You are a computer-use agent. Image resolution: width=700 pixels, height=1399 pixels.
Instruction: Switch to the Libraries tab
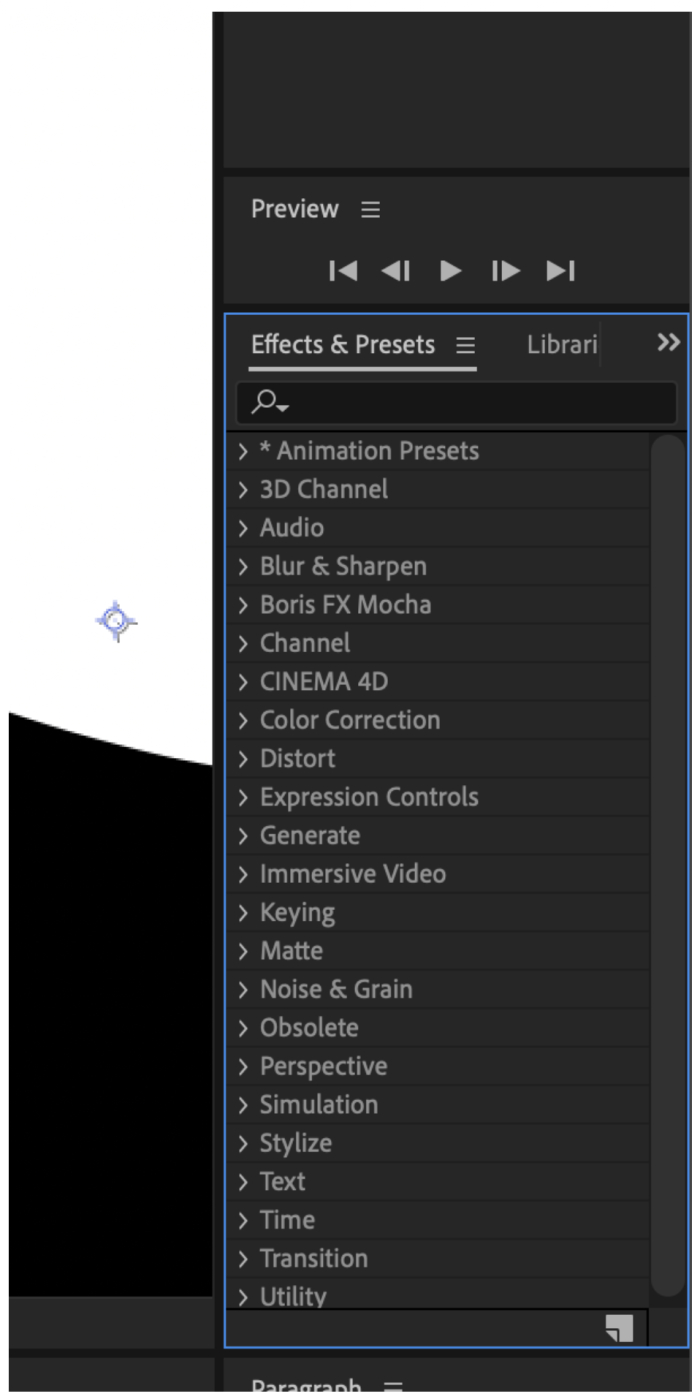tap(561, 345)
